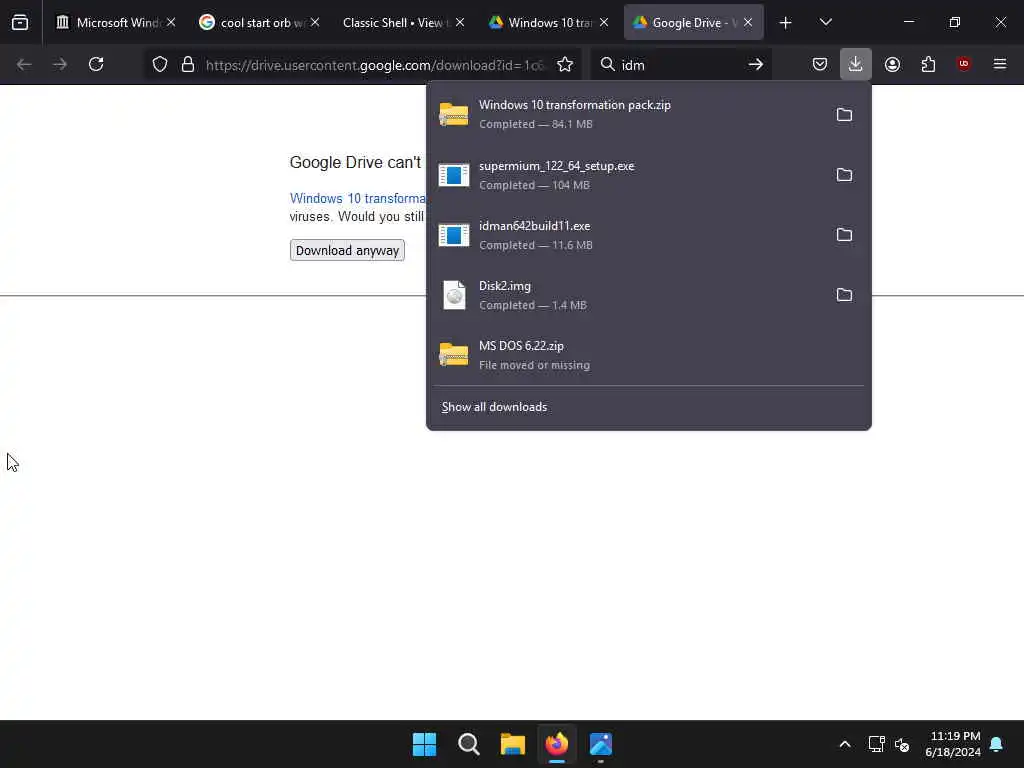This screenshot has width=1024, height=768.
Task: Toggle the Downloads panel button
Action: pos(856,64)
